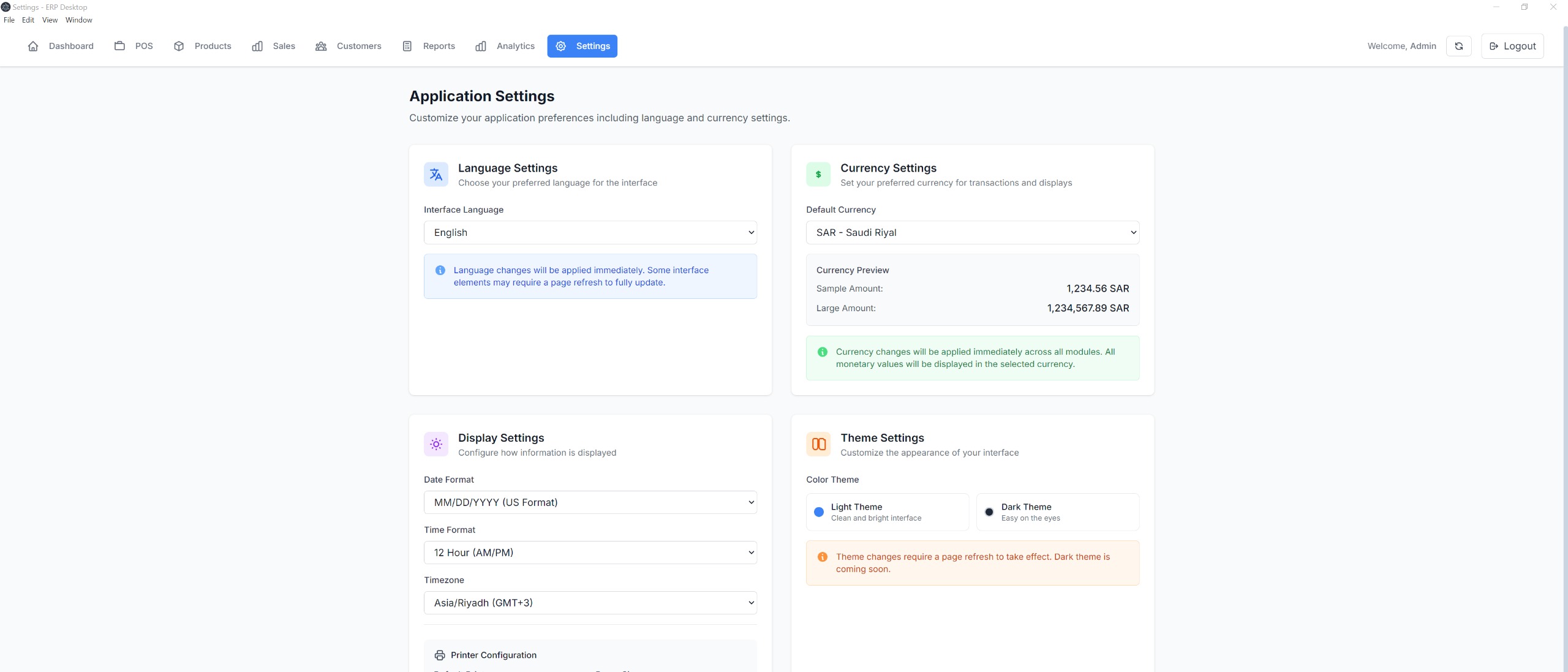Click the Dashboard home icon
Viewport: 1568px width, 672px height.
click(x=33, y=46)
